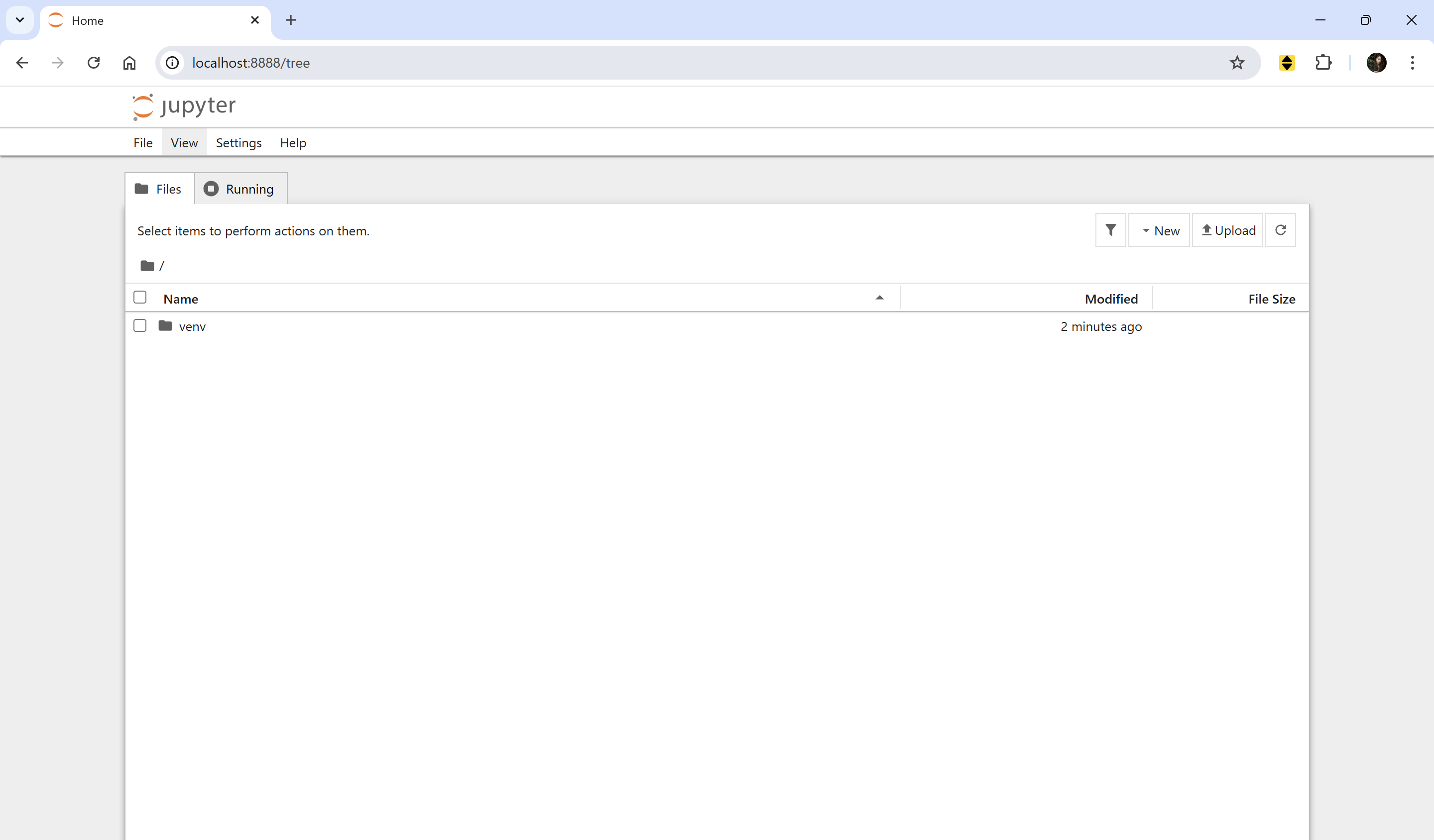Viewport: 1434px width, 840px height.
Task: Open a new browser tab
Action: pyautogui.click(x=291, y=20)
